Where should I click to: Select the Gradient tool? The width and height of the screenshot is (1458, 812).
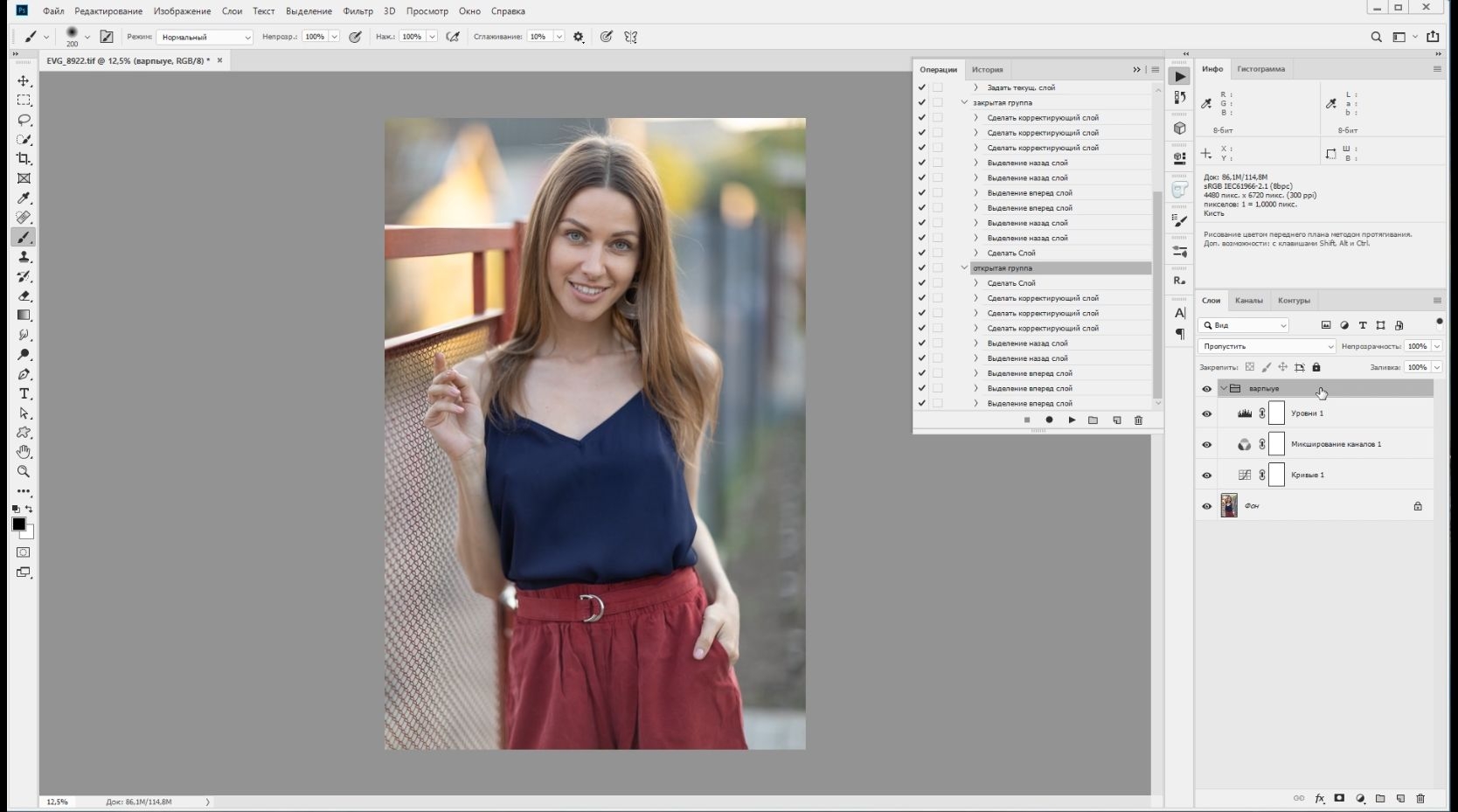point(24,316)
